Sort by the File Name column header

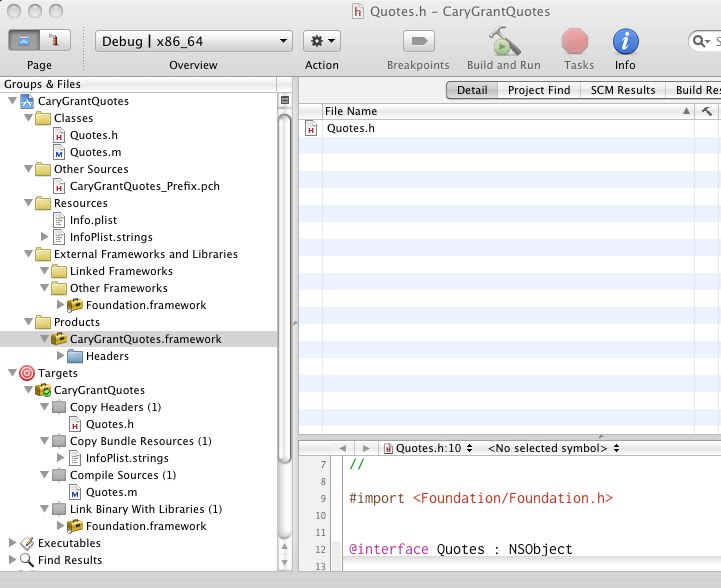tap(508, 111)
